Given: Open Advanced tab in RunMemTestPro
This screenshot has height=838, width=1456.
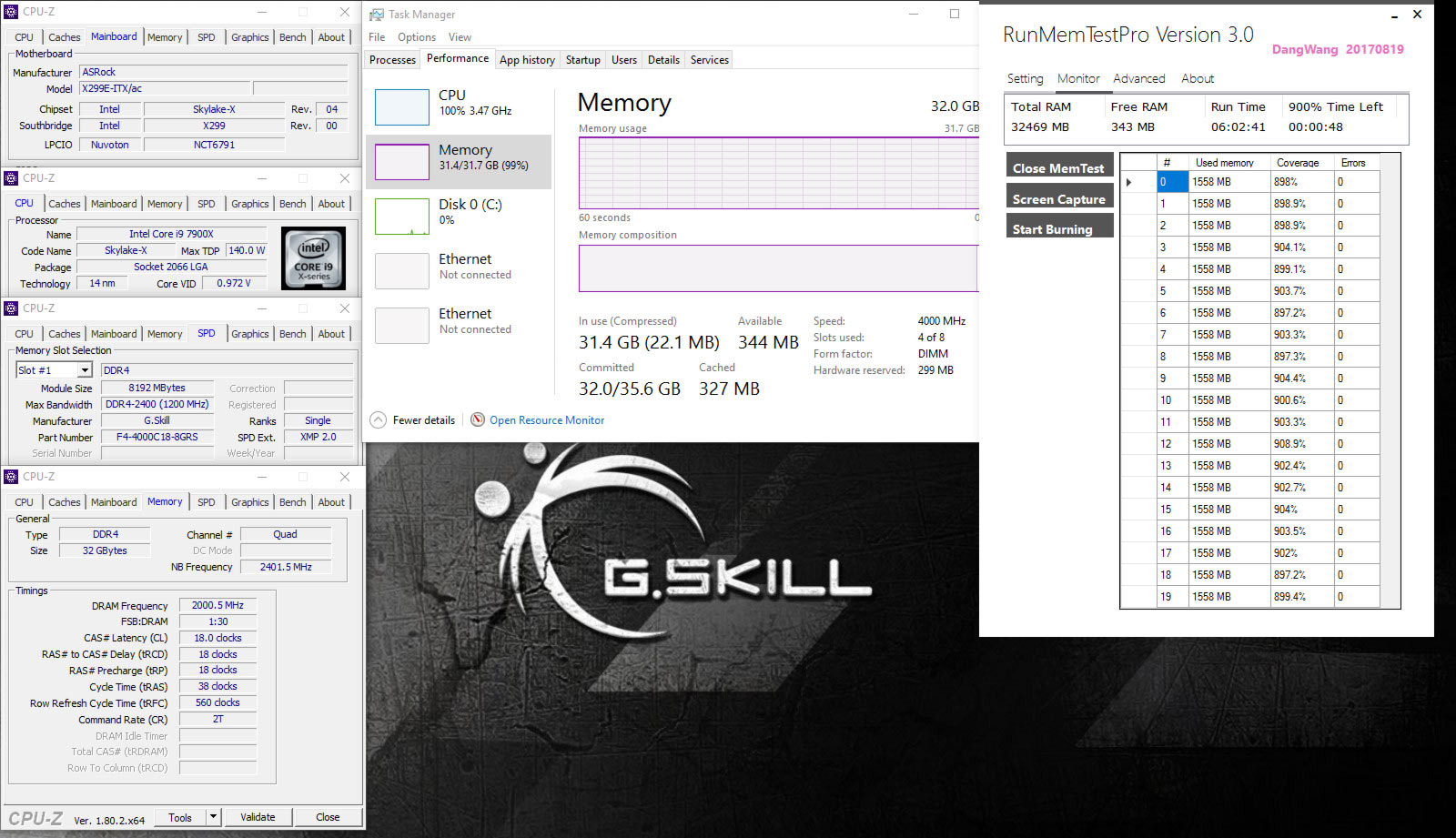Looking at the screenshot, I should (1138, 79).
